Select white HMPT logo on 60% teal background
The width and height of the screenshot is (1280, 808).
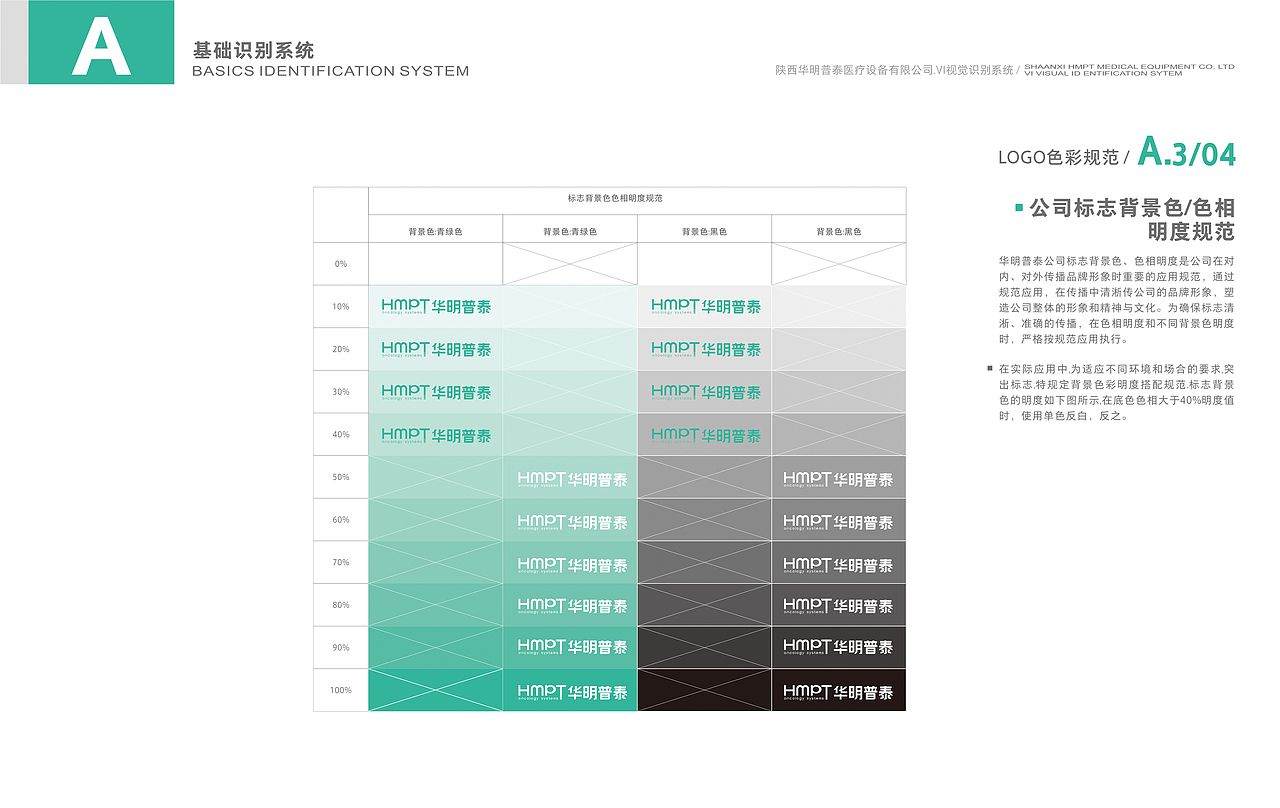pyautogui.click(x=573, y=522)
